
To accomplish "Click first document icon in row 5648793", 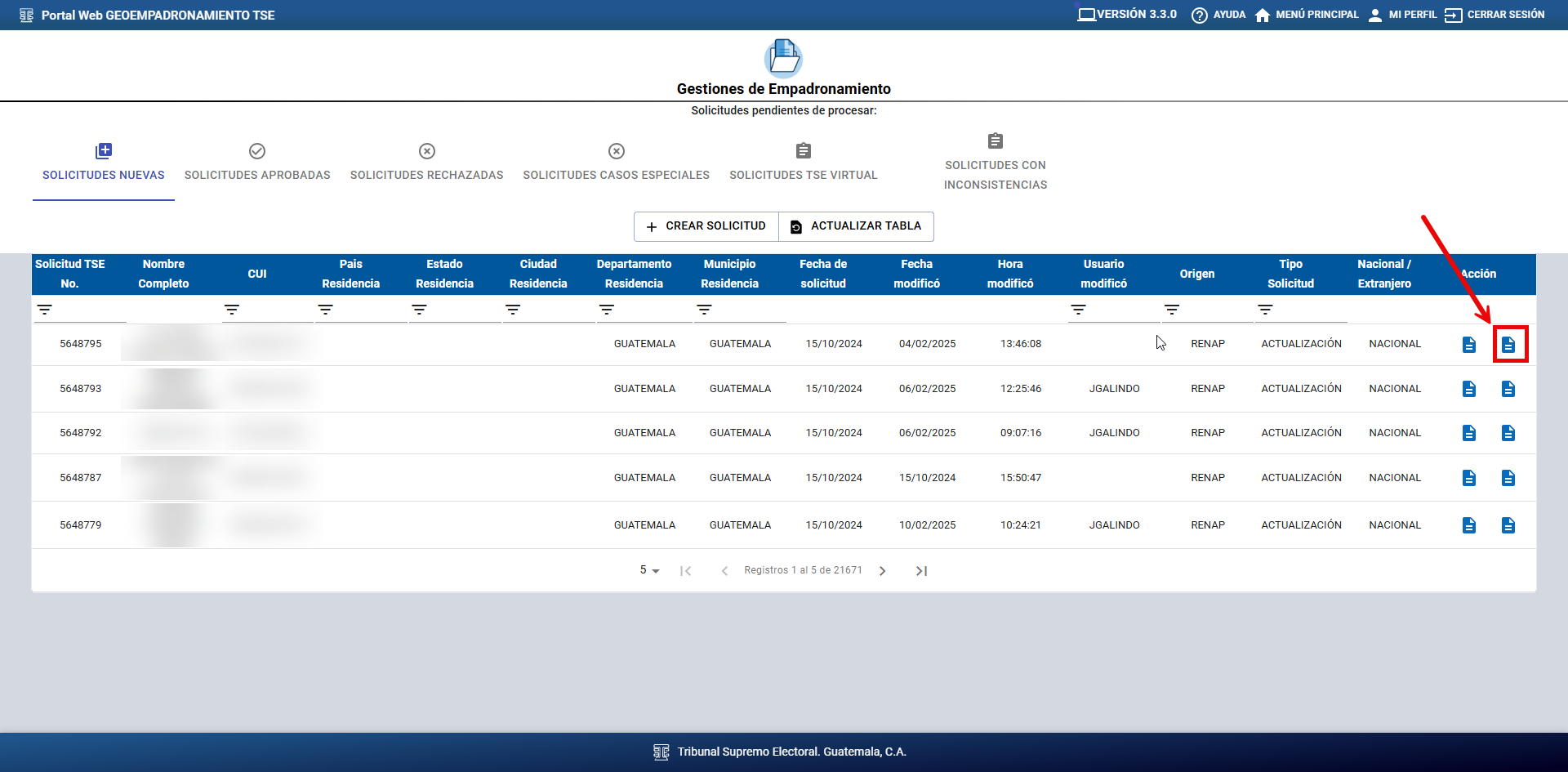I will coord(1469,389).
